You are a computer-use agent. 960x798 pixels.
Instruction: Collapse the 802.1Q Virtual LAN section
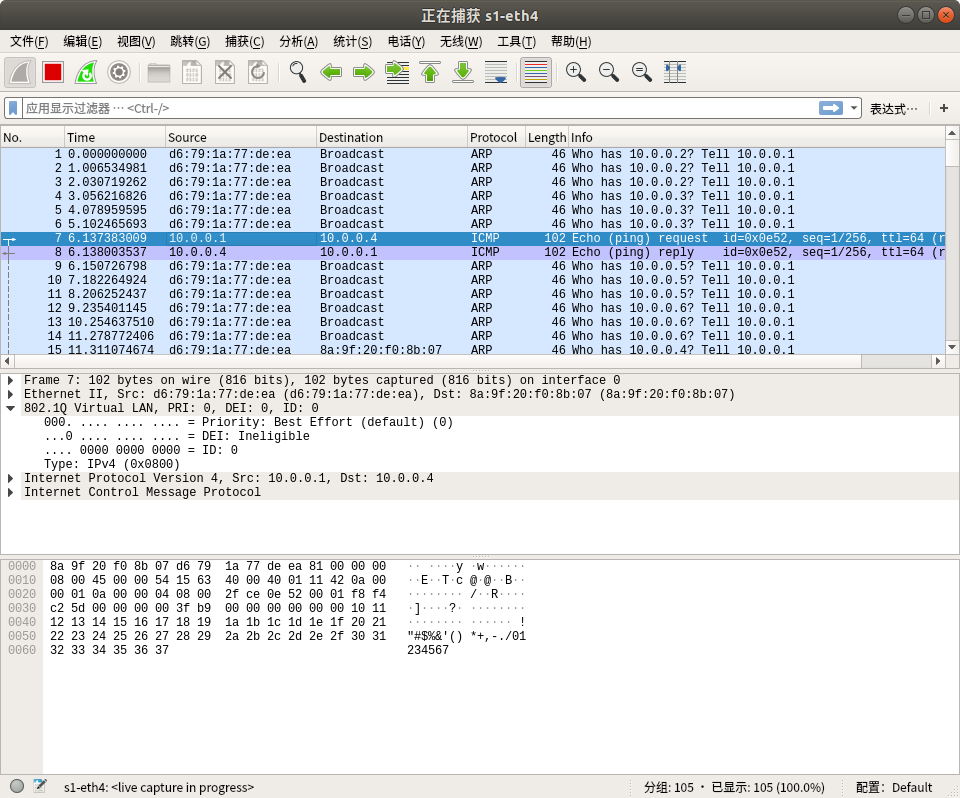(11, 408)
